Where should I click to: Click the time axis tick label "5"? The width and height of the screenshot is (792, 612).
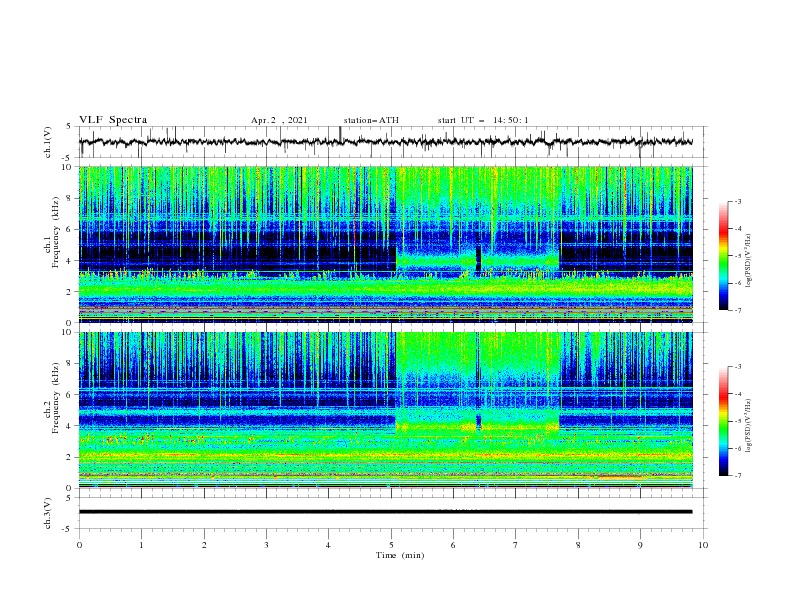[391, 545]
